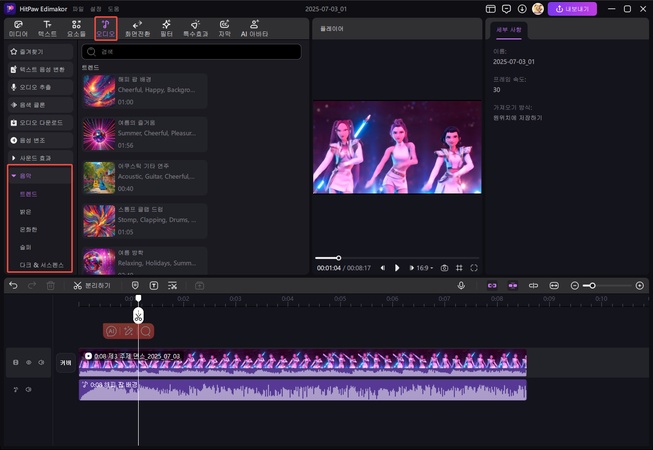Image resolution: width=653 pixels, height=450 pixels.
Task: Open the Special Effects tab
Action: [195, 29]
